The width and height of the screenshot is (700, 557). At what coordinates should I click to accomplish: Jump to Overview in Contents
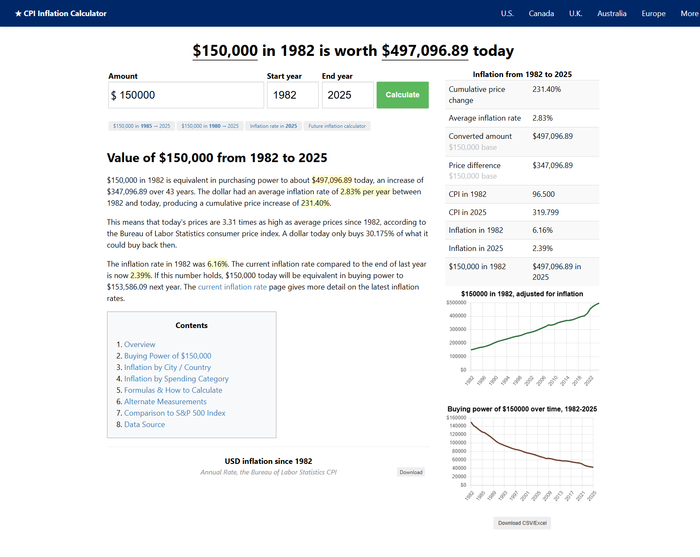click(139, 344)
